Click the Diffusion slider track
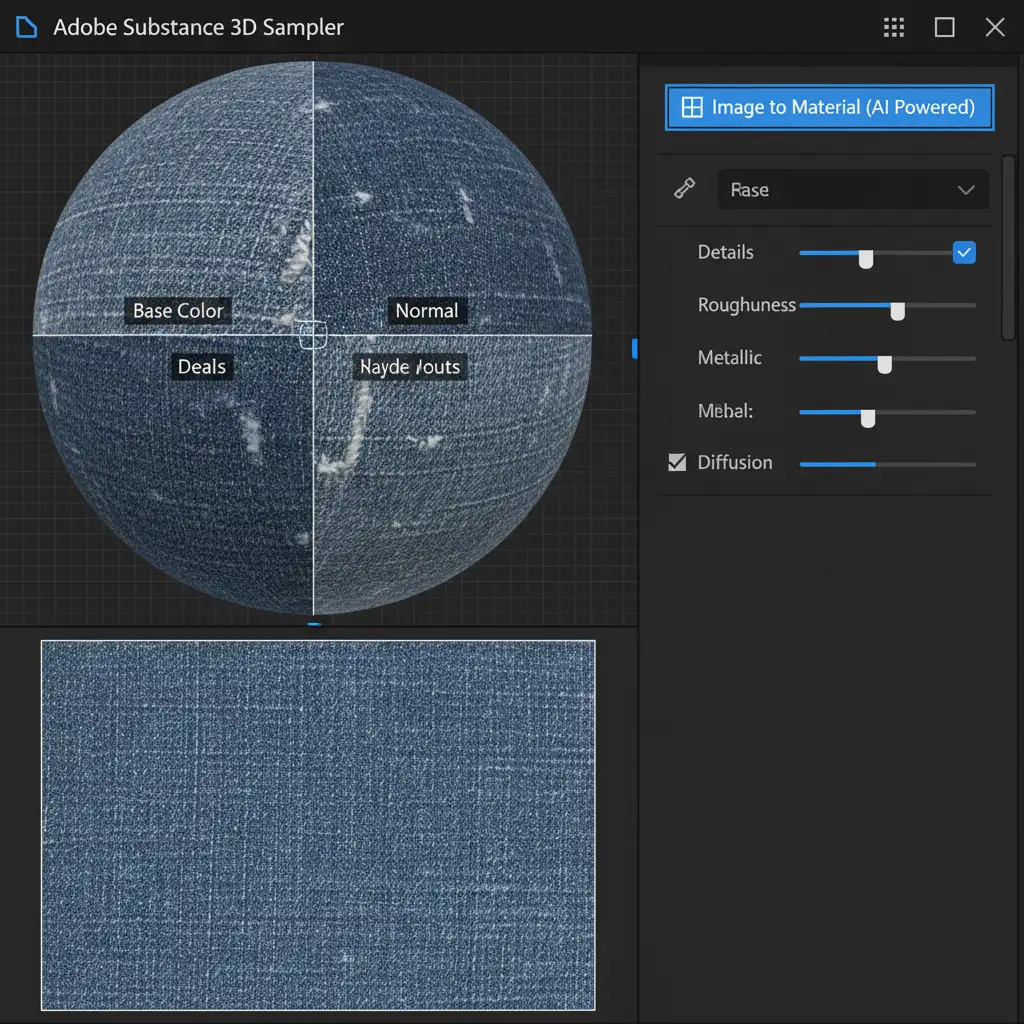Screen dimensions: 1024x1024 pyautogui.click(x=887, y=464)
